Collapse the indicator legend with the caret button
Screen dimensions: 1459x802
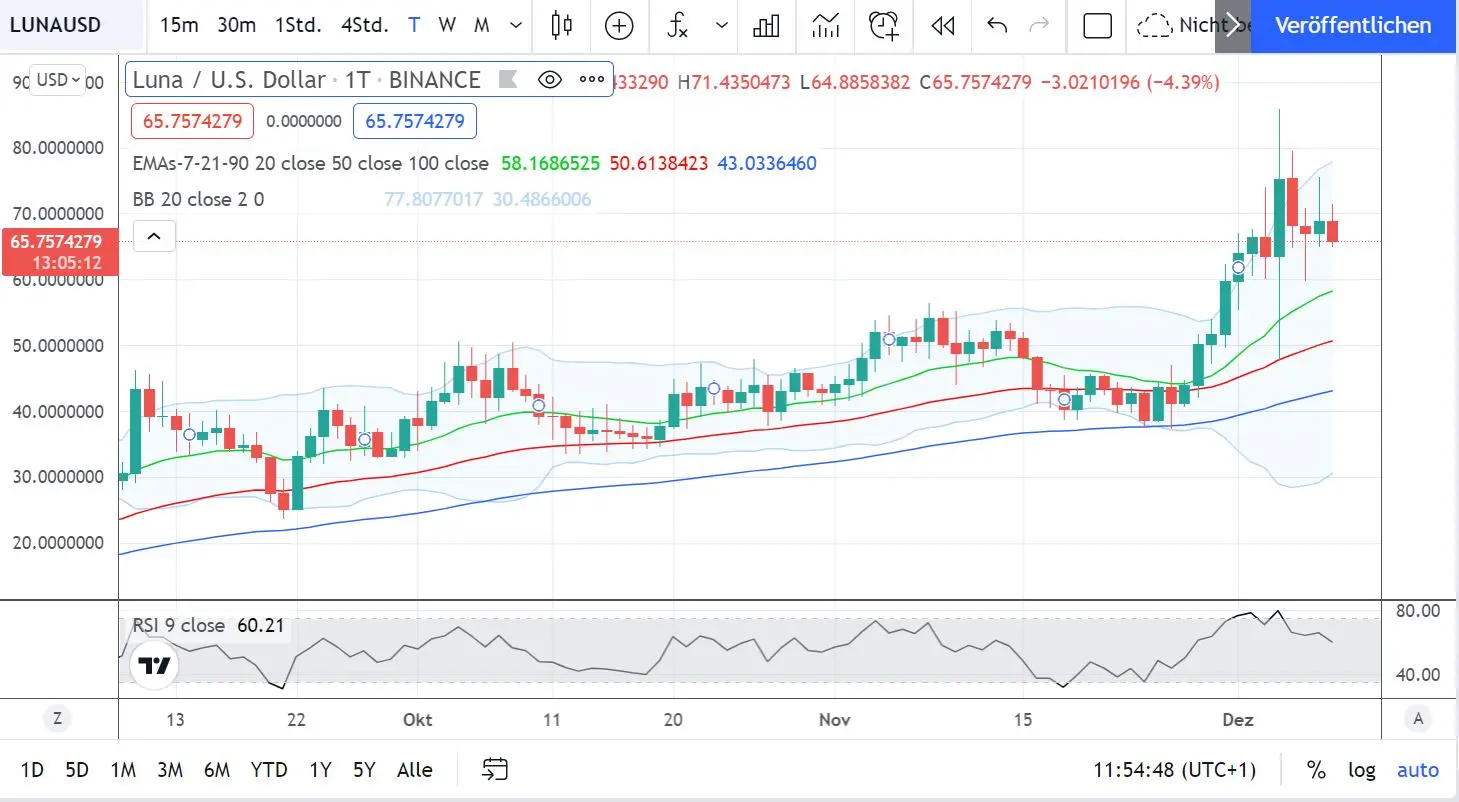pyautogui.click(x=154, y=237)
